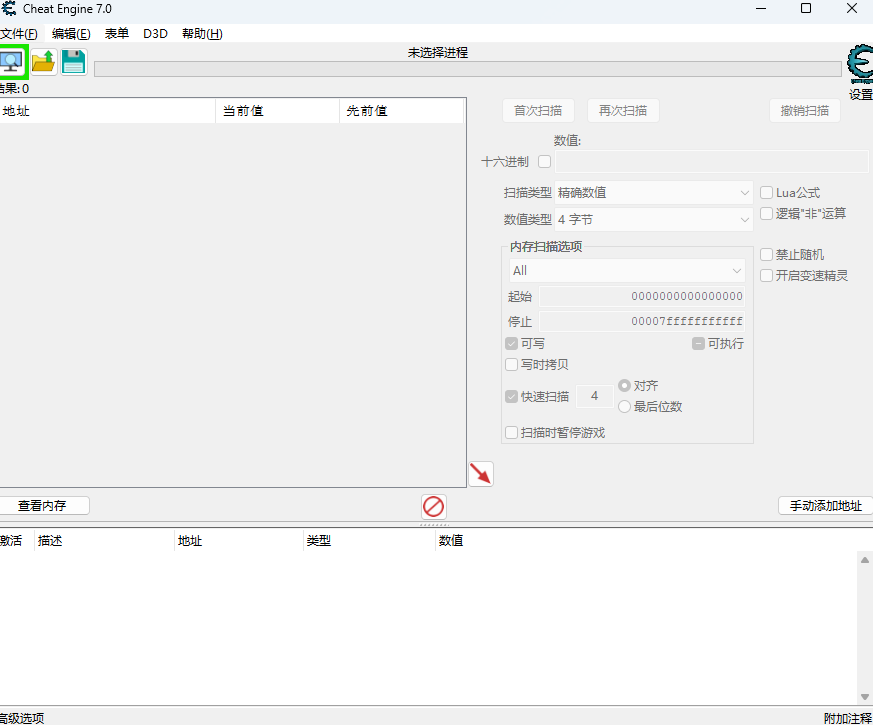The height and width of the screenshot is (725, 873).
Task: Maximize the Cheat Engine window
Action: click(806, 8)
